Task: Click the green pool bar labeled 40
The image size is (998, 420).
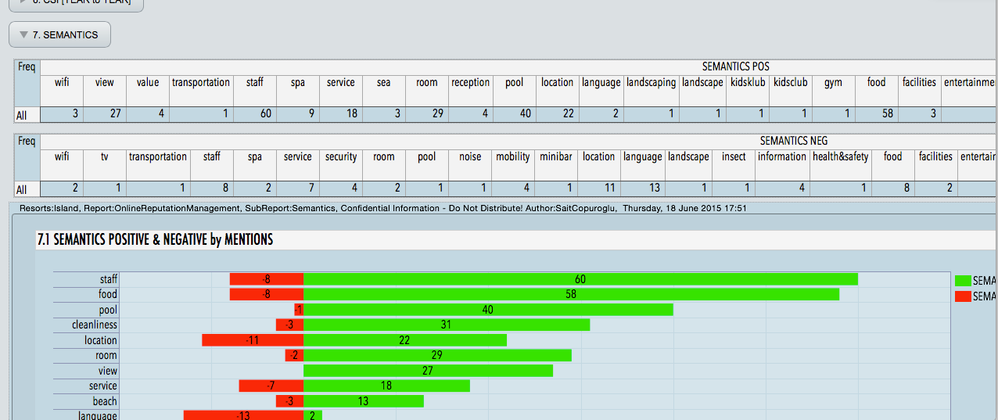Action: point(488,310)
